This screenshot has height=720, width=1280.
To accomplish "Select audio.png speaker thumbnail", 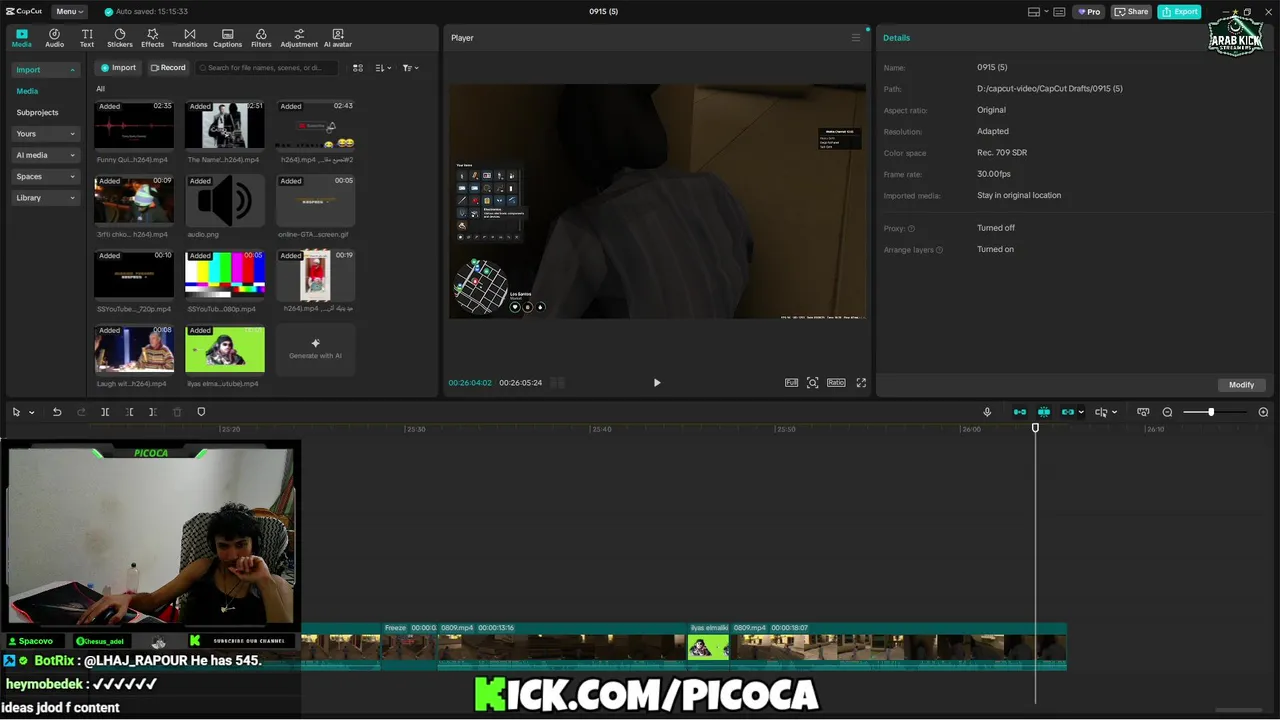I will 225,200.
